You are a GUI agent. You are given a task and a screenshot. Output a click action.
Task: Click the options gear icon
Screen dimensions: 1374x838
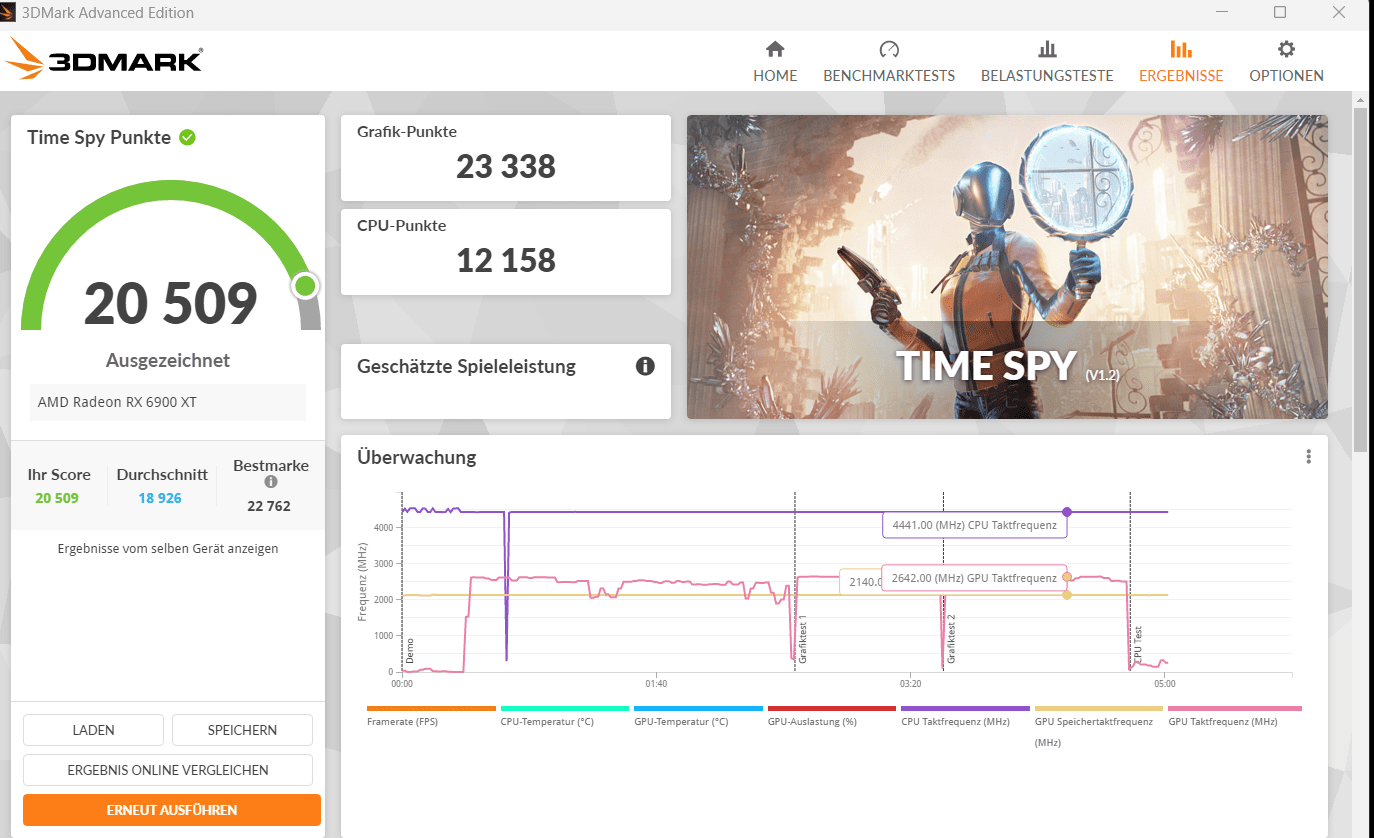tap(1286, 49)
